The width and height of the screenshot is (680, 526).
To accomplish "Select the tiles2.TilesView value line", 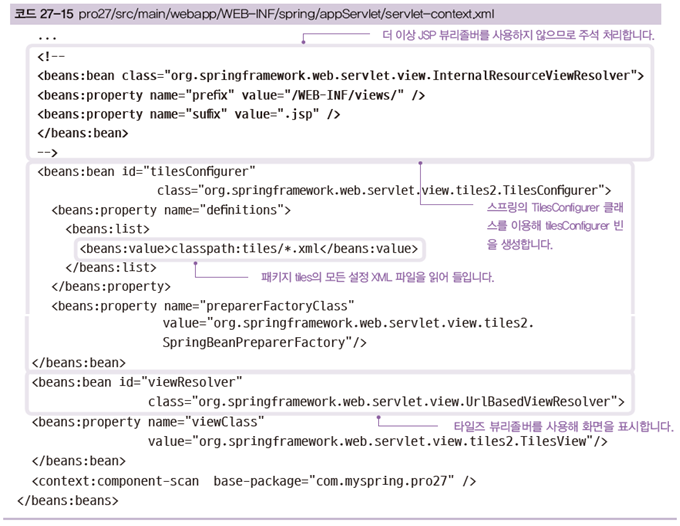I will pyautogui.click(x=378, y=441).
